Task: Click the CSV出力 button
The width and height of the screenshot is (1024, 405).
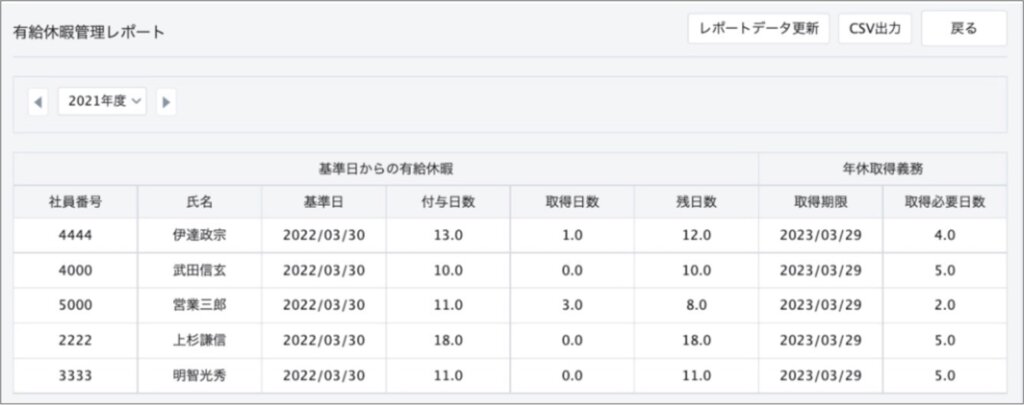Action: pyautogui.click(x=874, y=29)
